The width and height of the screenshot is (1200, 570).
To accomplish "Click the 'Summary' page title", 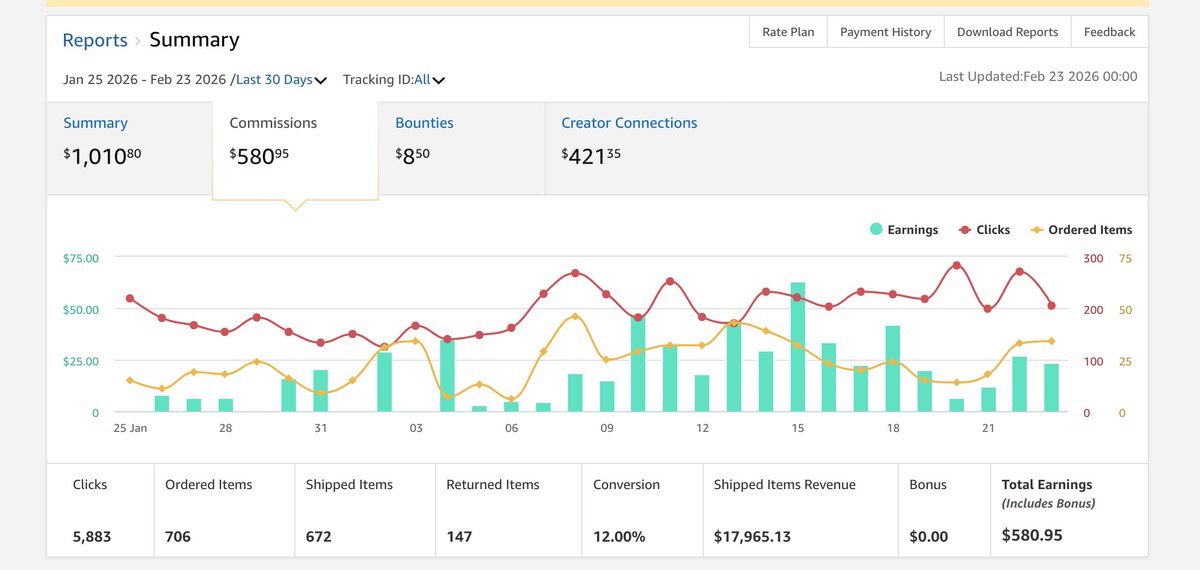I will [194, 40].
